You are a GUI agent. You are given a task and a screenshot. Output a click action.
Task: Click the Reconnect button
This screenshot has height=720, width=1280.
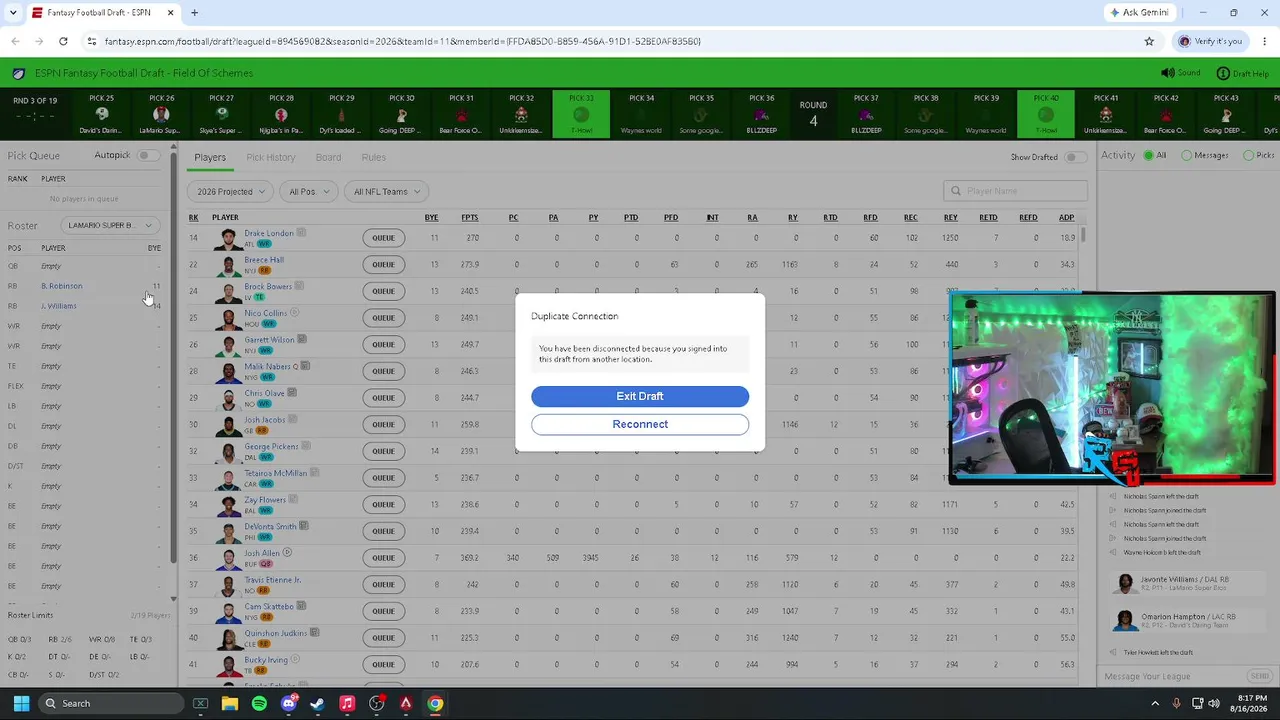click(x=640, y=424)
